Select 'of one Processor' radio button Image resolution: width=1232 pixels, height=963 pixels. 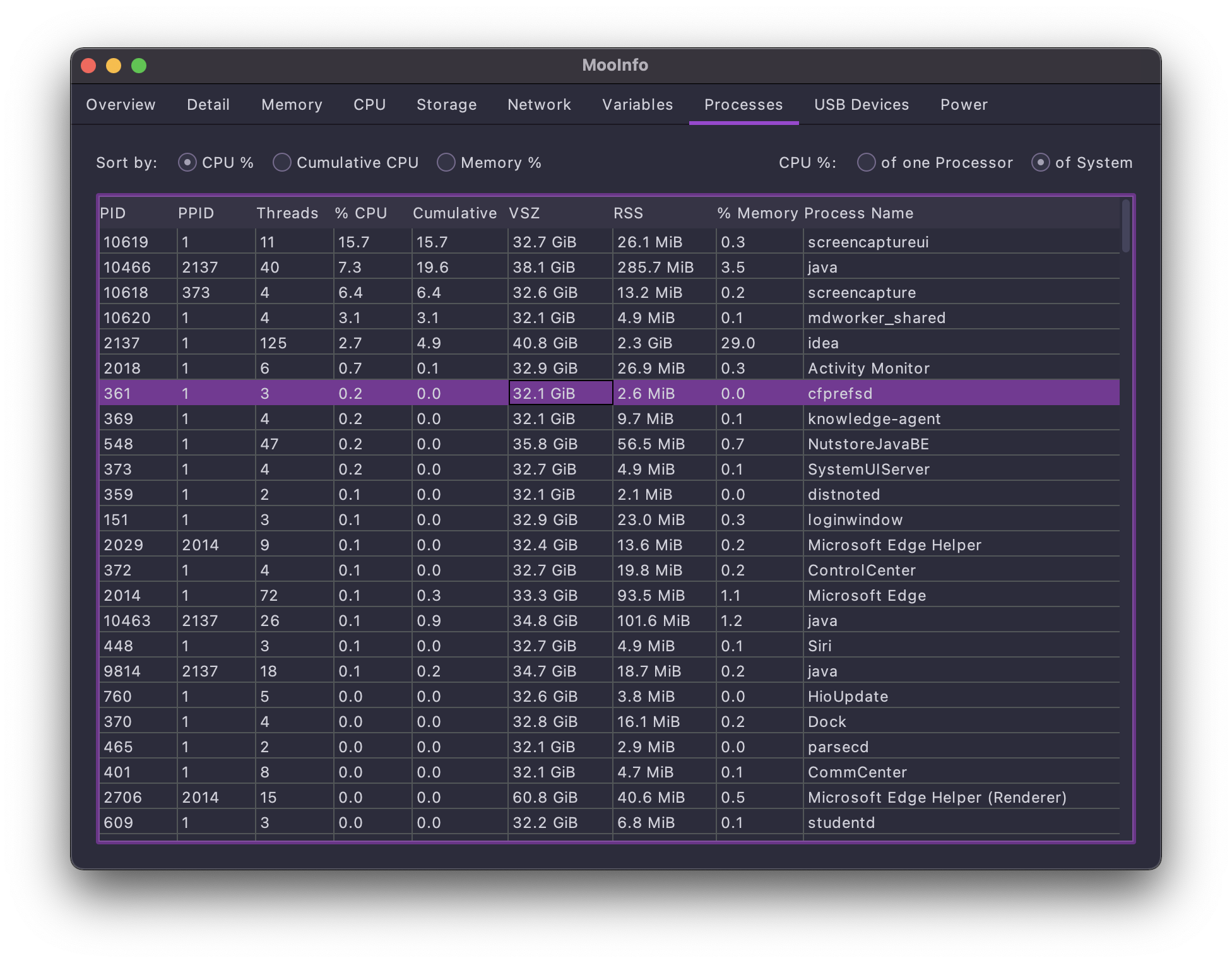click(867, 163)
